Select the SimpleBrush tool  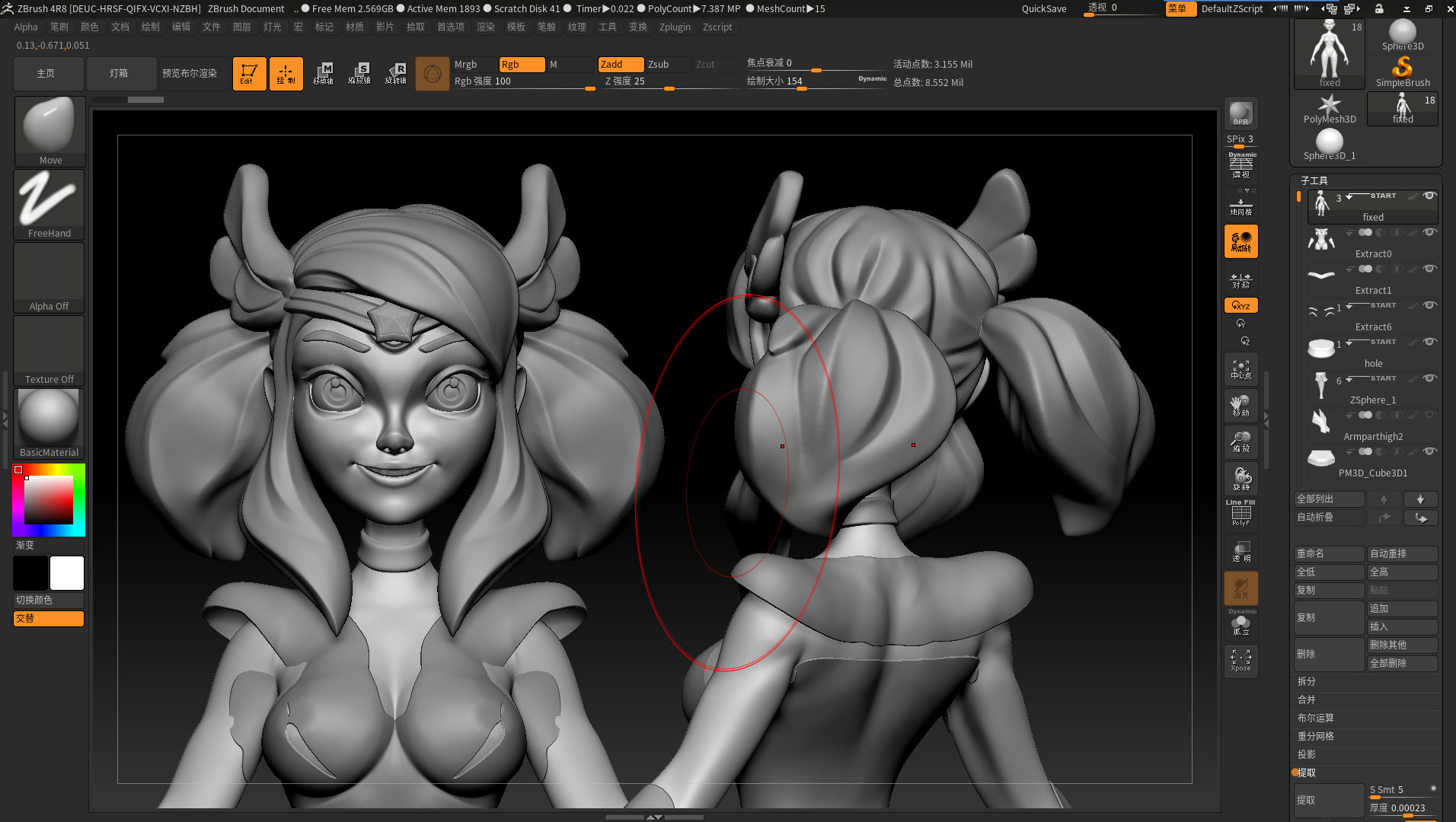pyautogui.click(x=1403, y=72)
